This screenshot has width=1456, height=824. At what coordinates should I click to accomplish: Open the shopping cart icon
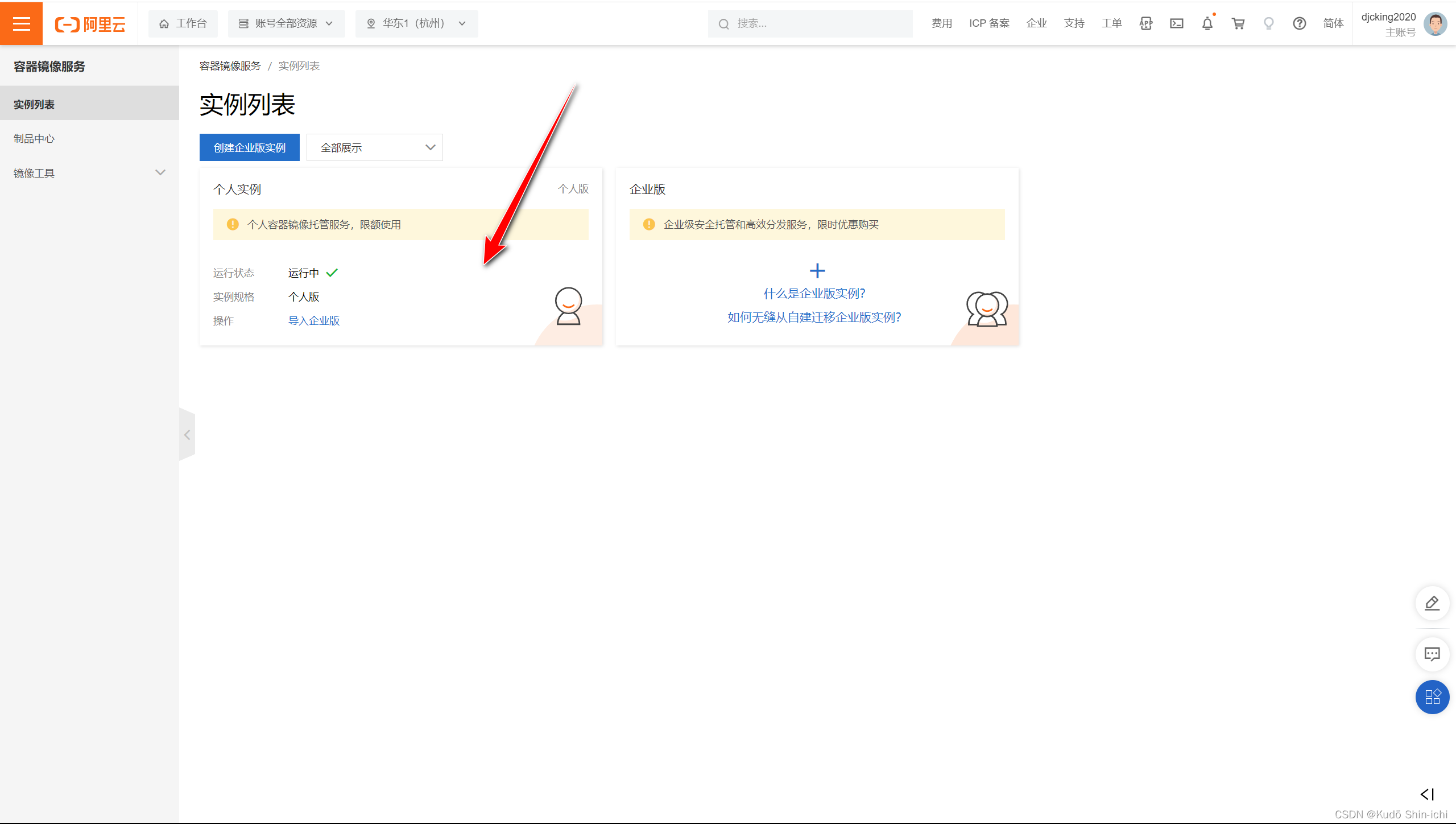coord(1238,23)
